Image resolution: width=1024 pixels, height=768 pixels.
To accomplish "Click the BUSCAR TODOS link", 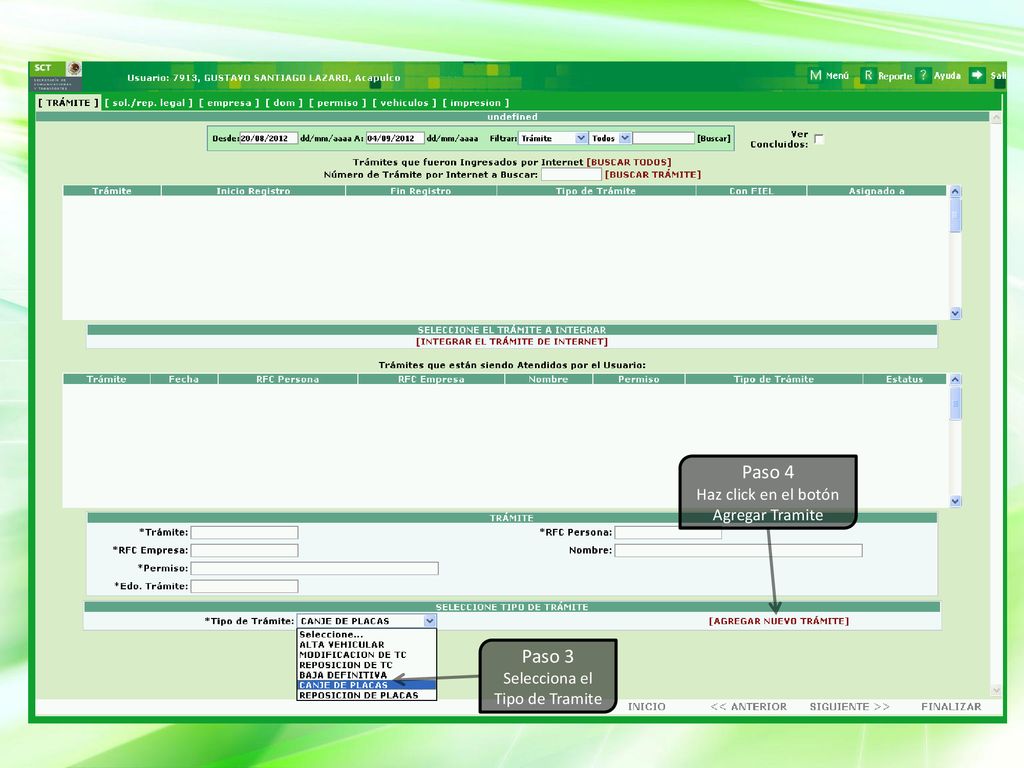I will click(x=629, y=162).
